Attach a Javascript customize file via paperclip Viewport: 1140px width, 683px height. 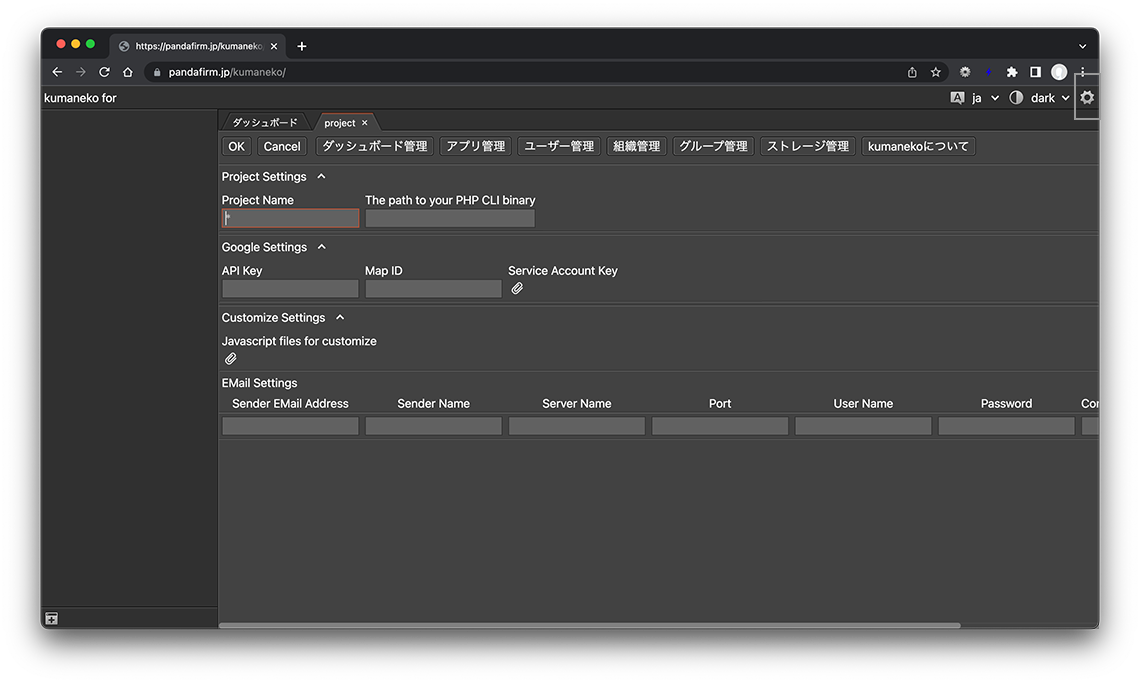(x=231, y=359)
